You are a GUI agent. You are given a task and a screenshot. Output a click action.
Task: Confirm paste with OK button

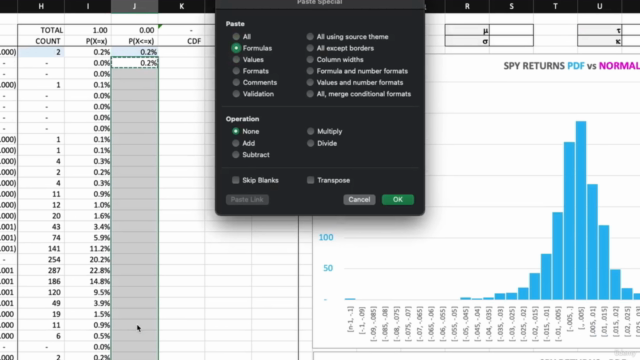(398, 200)
